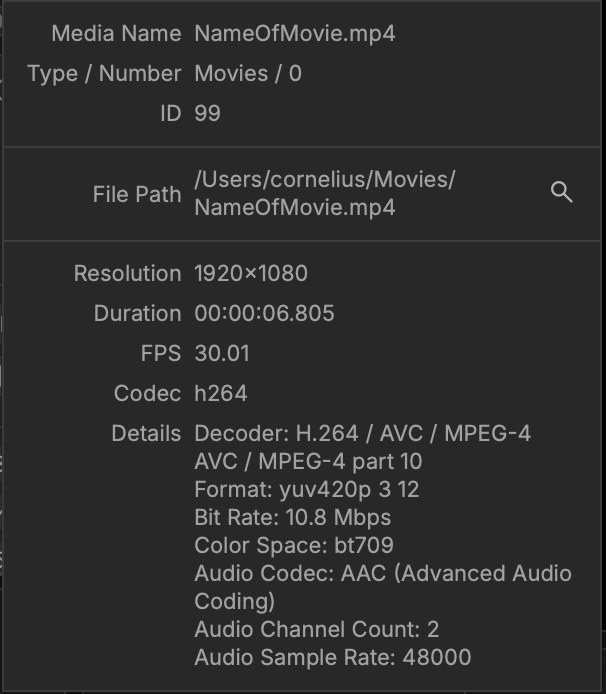Click the ID value 99
Image resolution: width=606 pixels, height=694 pixels.
point(207,113)
